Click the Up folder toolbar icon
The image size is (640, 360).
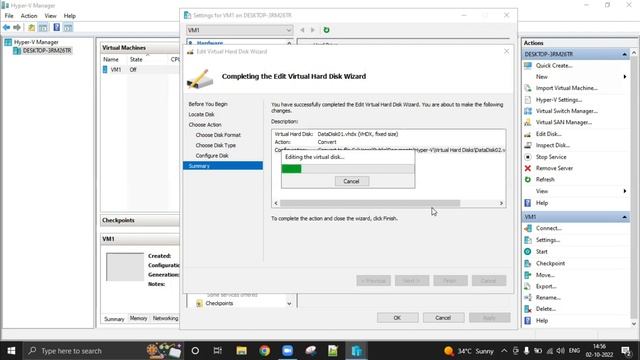point(31,27)
